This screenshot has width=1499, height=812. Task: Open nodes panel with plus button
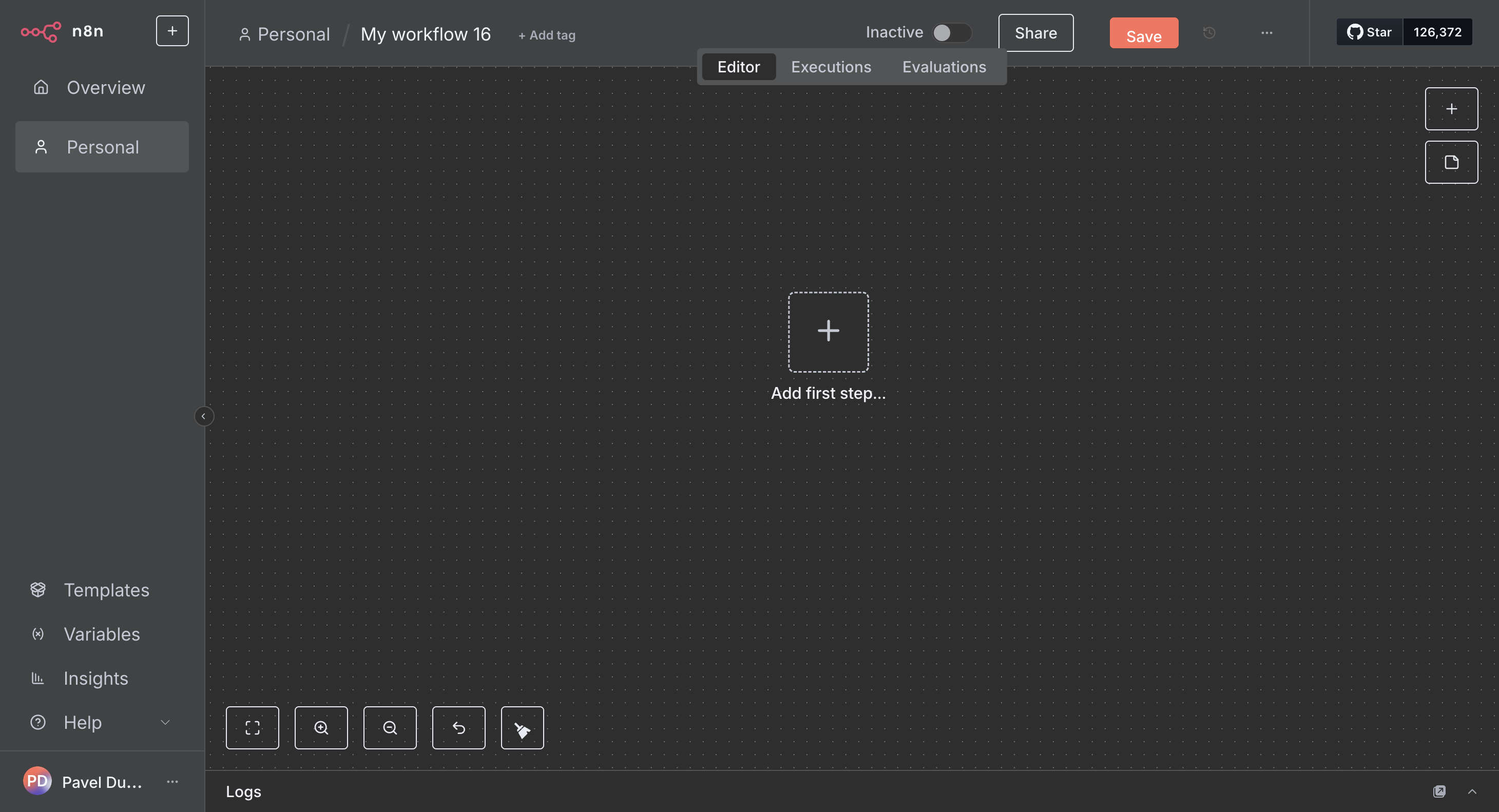click(x=1451, y=109)
